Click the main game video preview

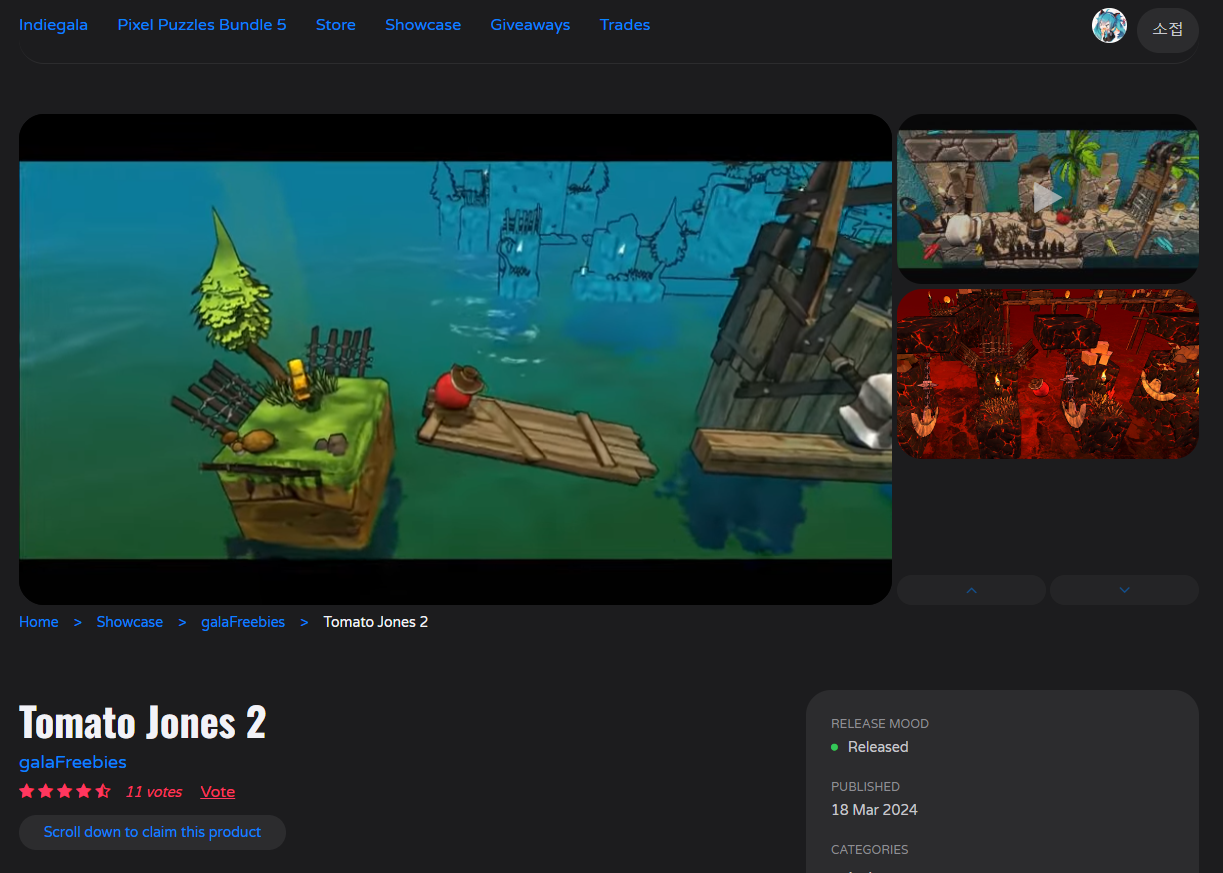(x=455, y=359)
